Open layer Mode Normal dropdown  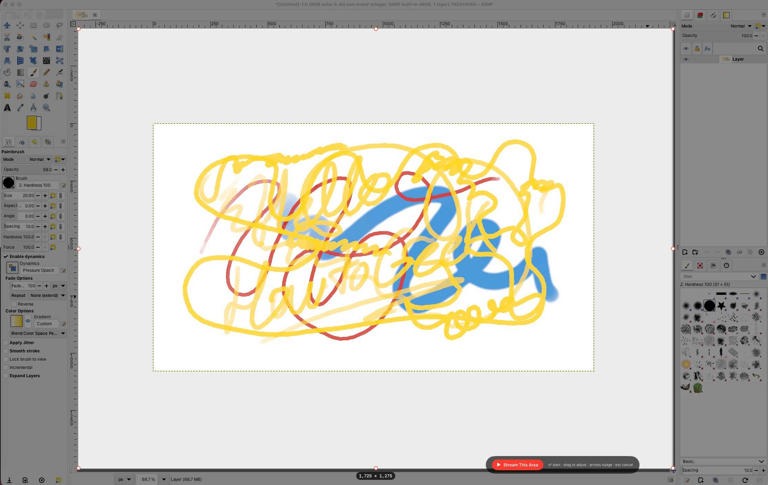pyautogui.click(x=742, y=26)
